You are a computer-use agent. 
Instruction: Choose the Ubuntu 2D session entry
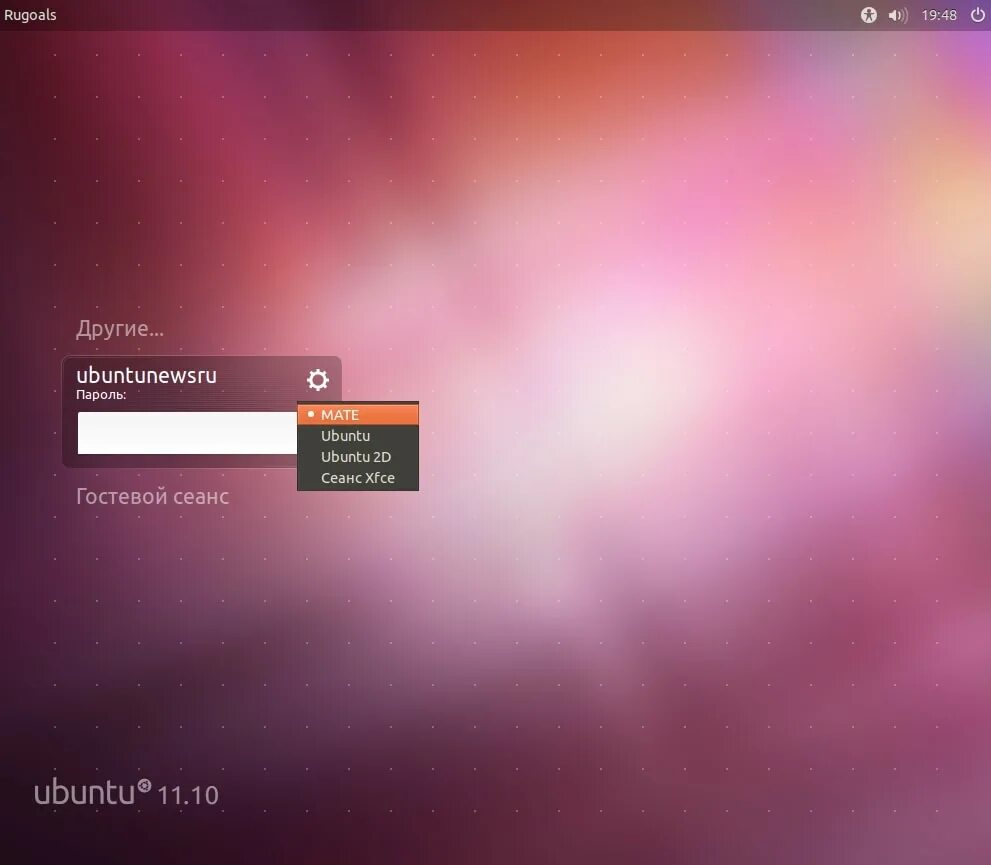[x=358, y=456]
